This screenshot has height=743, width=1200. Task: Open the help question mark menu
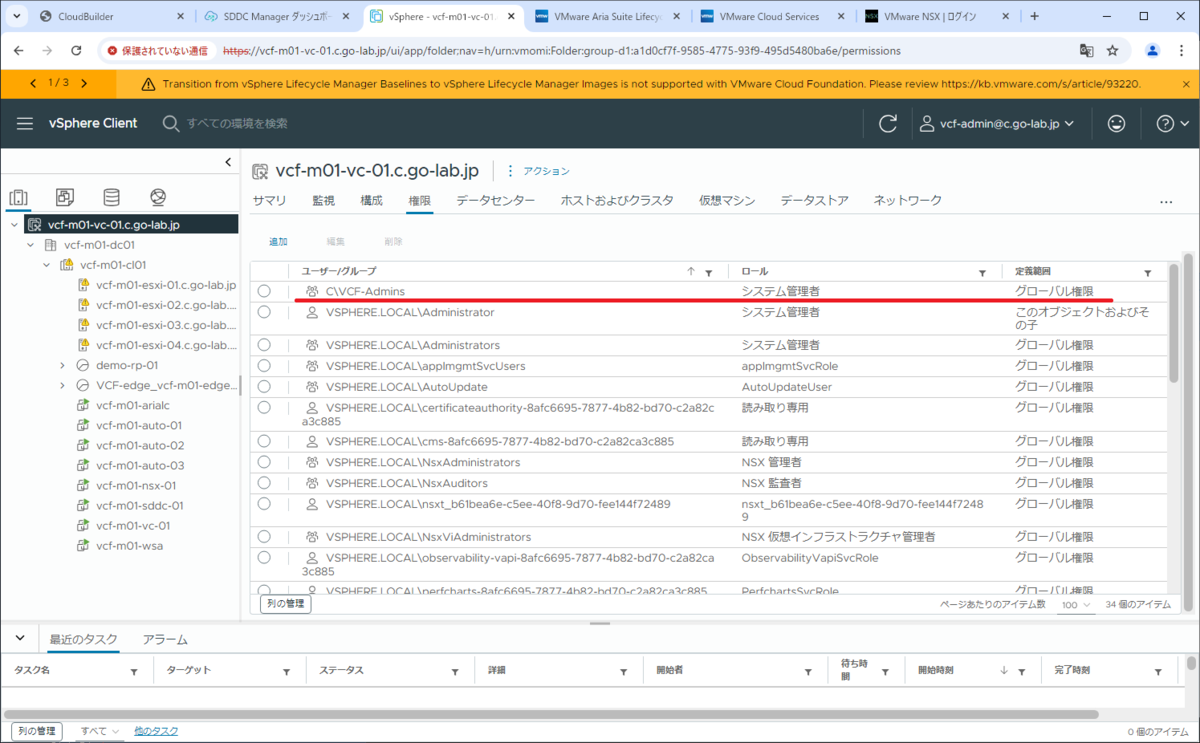coord(1171,123)
